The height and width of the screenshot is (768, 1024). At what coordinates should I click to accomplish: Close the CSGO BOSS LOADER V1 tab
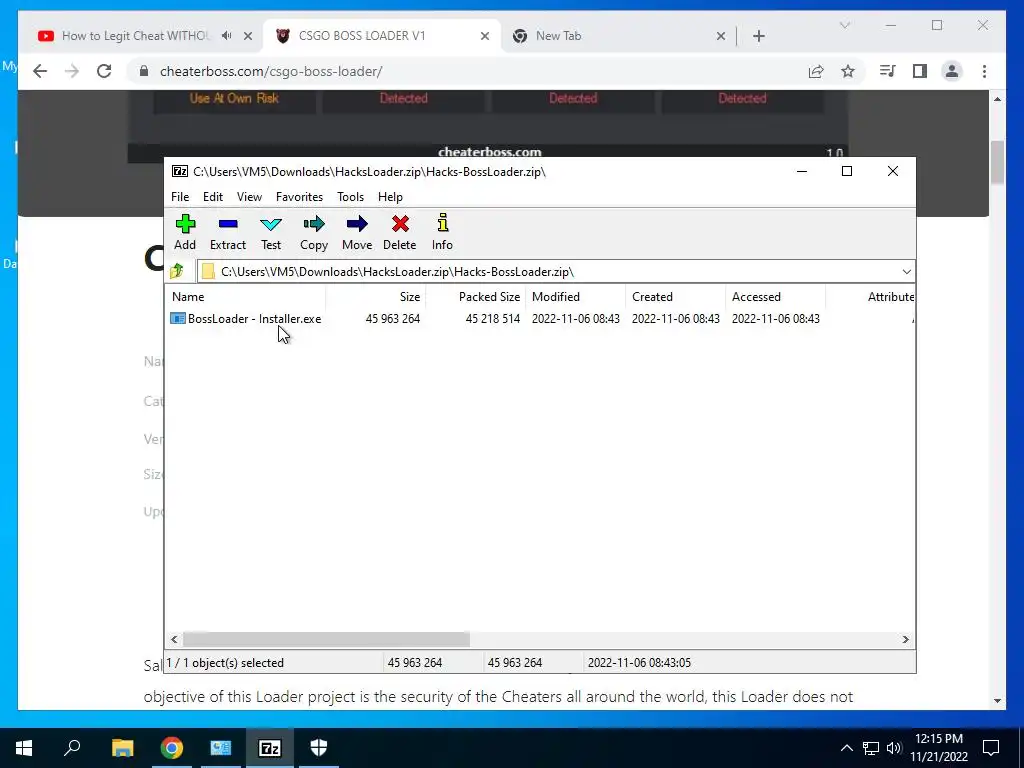click(x=485, y=36)
